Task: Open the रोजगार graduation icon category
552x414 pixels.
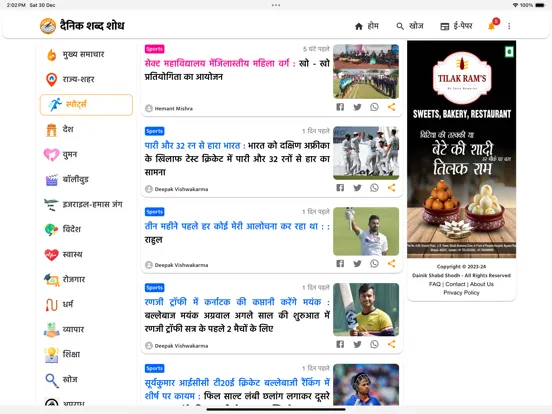Action: click(x=51, y=280)
